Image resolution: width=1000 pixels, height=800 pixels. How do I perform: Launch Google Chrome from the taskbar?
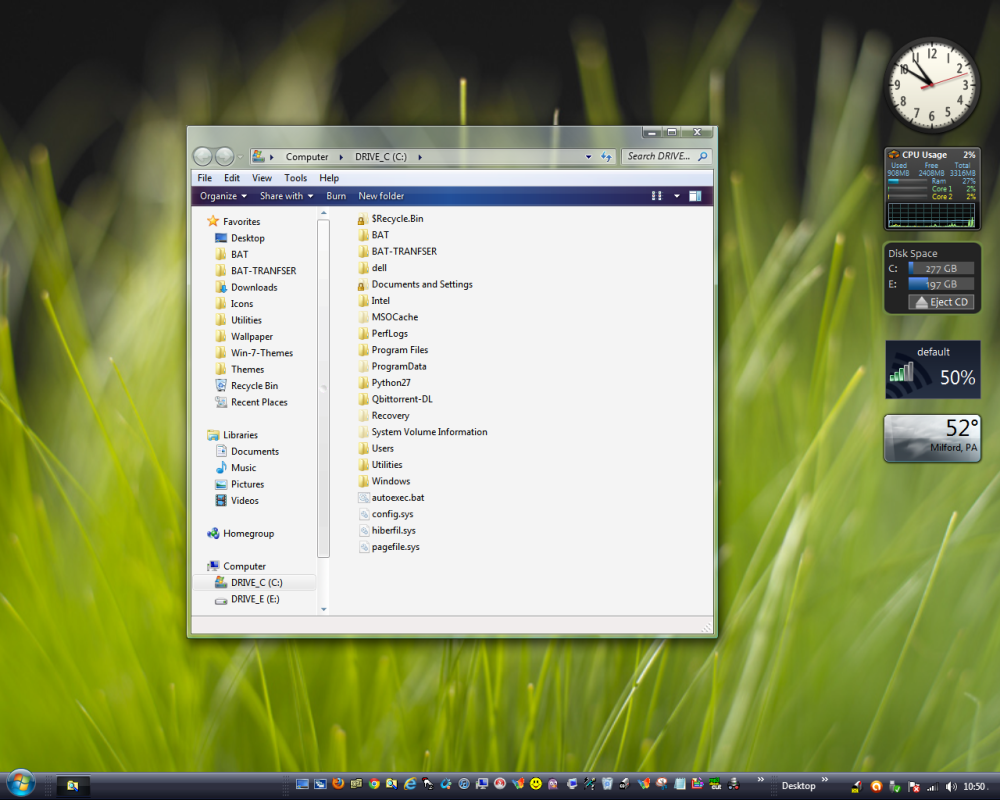373,784
